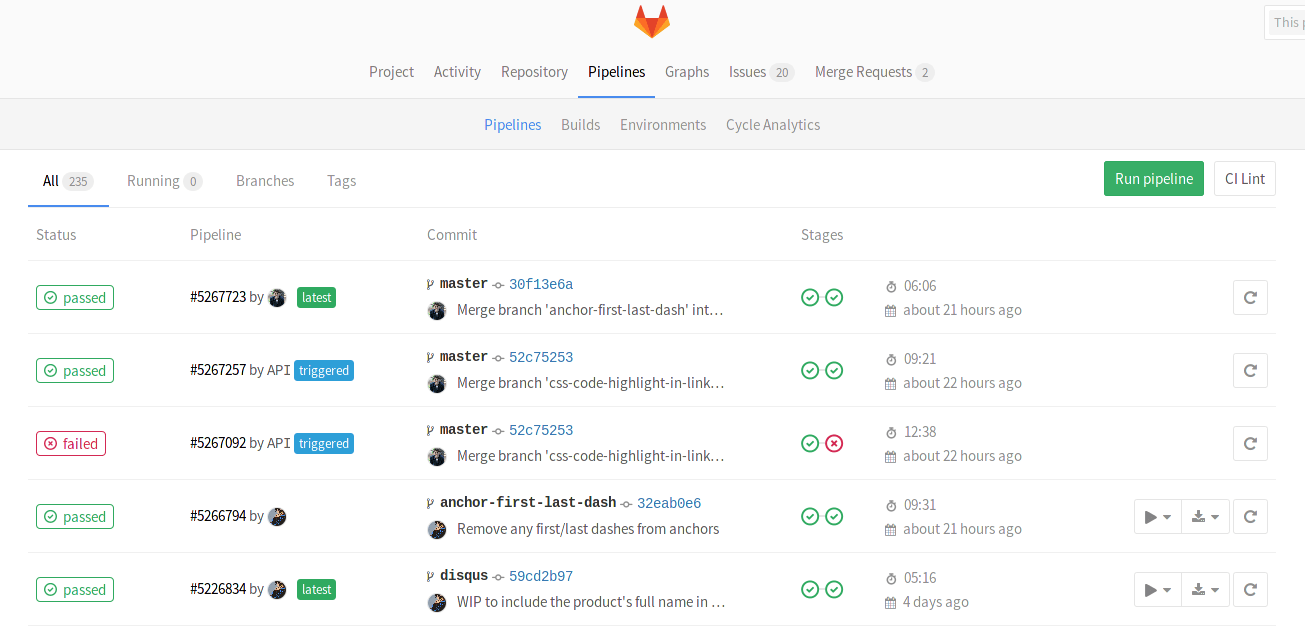Retry the failed pipeline #5267092

[1250, 444]
